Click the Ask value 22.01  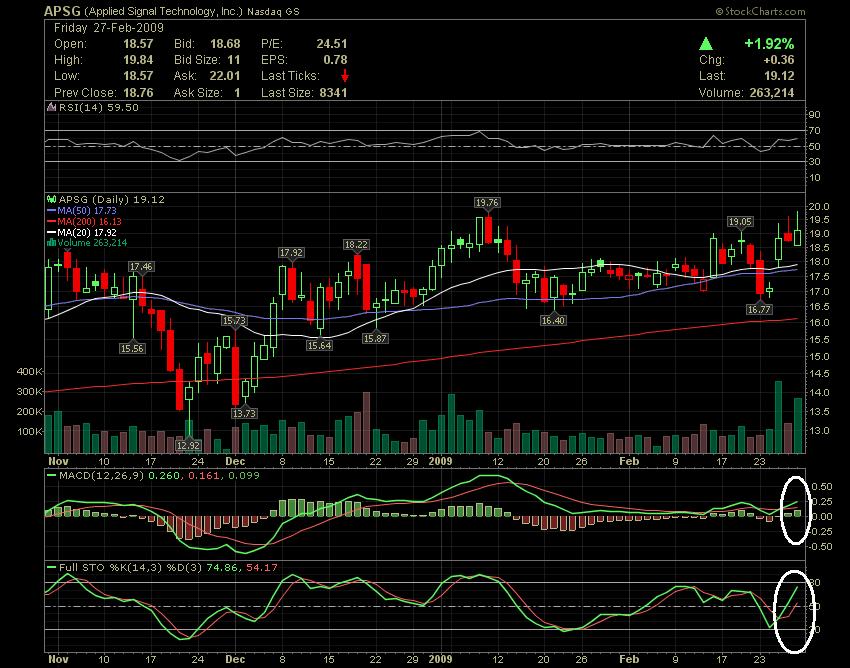225,76
